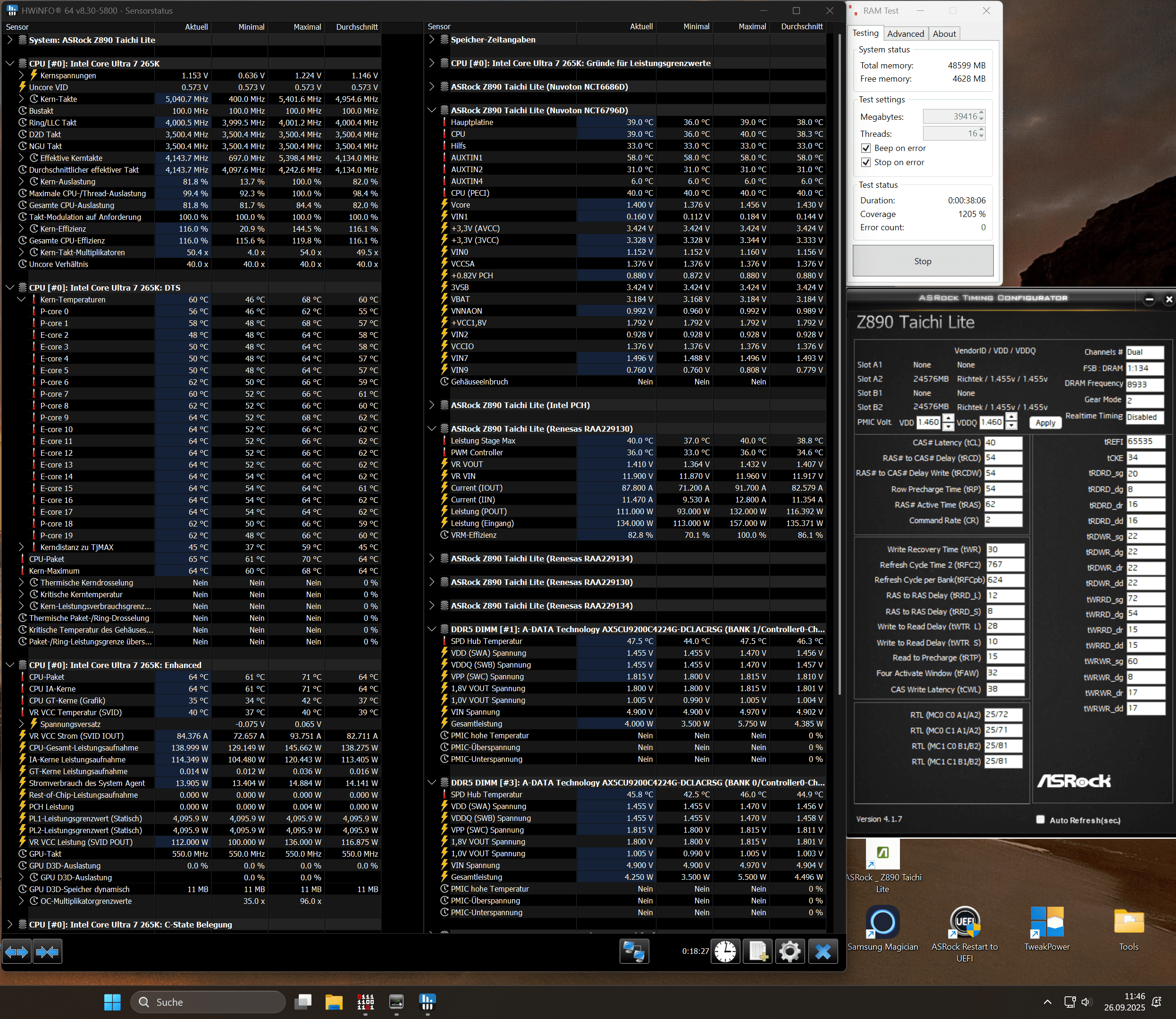Click the VDD voltage stepper up arrow
Screen dimensions: 1176x1019
tap(948, 418)
